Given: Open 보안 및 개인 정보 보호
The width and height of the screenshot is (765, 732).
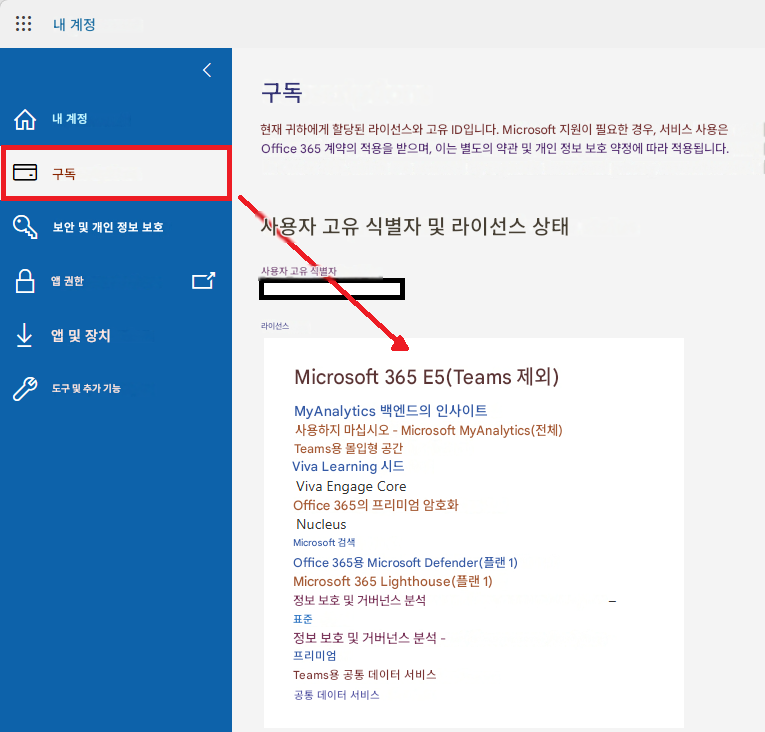Looking at the screenshot, I should tap(108, 227).
